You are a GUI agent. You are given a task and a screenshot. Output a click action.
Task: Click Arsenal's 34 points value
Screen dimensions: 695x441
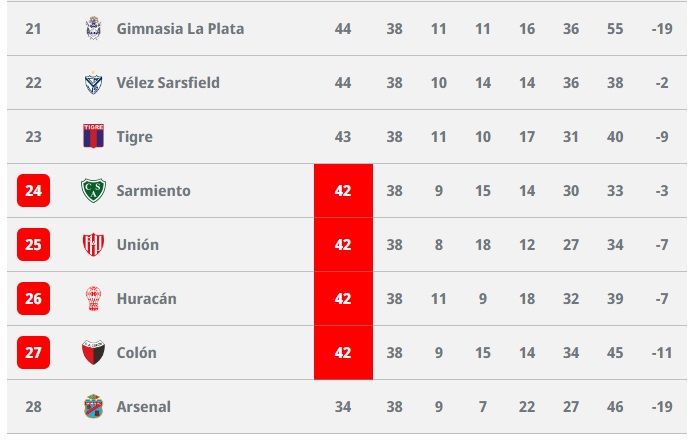(343, 407)
